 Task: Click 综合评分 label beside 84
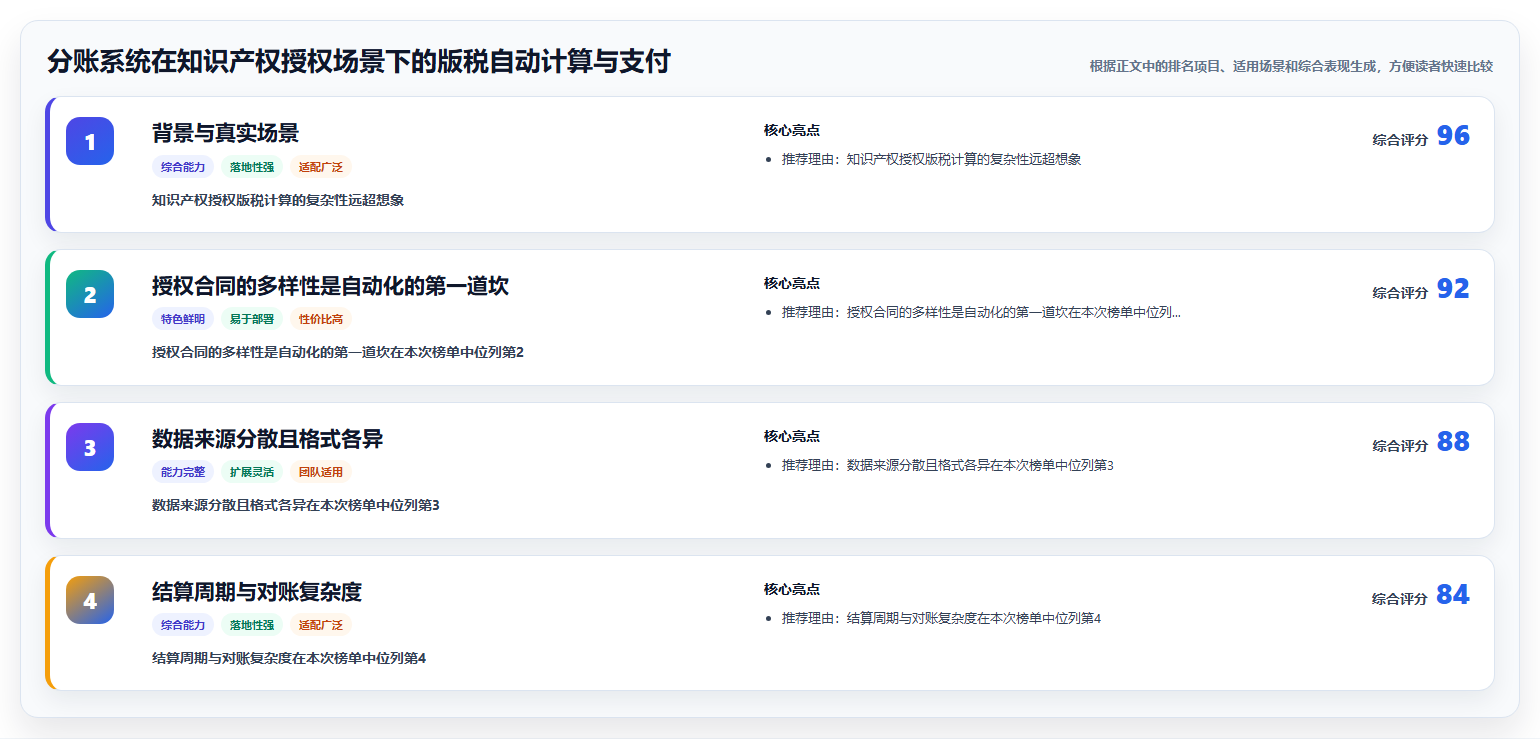[x=1400, y=599]
